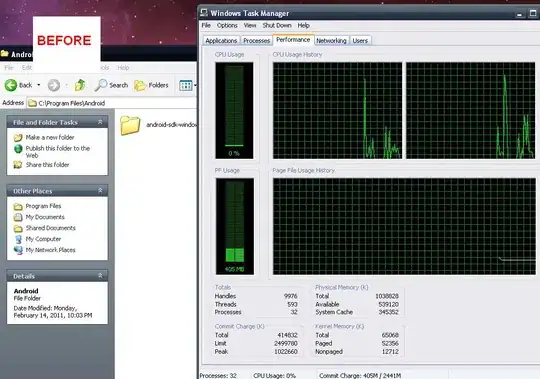Click the Nonpaged value 12712
540x379 pixels.
[x=390, y=351]
